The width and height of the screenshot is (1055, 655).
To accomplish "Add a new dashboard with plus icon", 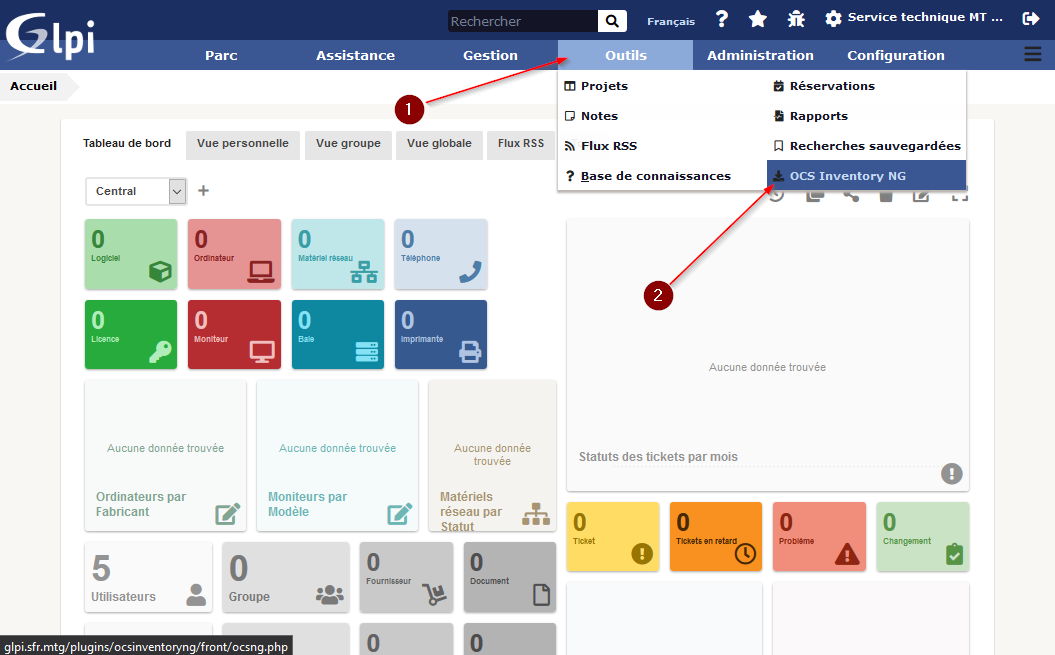I will pos(203,190).
